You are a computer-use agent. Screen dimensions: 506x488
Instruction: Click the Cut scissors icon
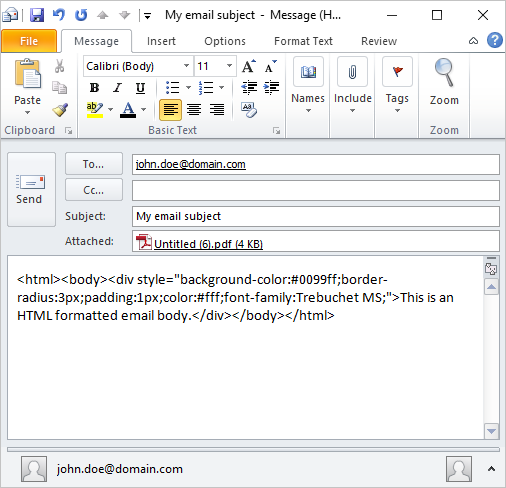59,66
